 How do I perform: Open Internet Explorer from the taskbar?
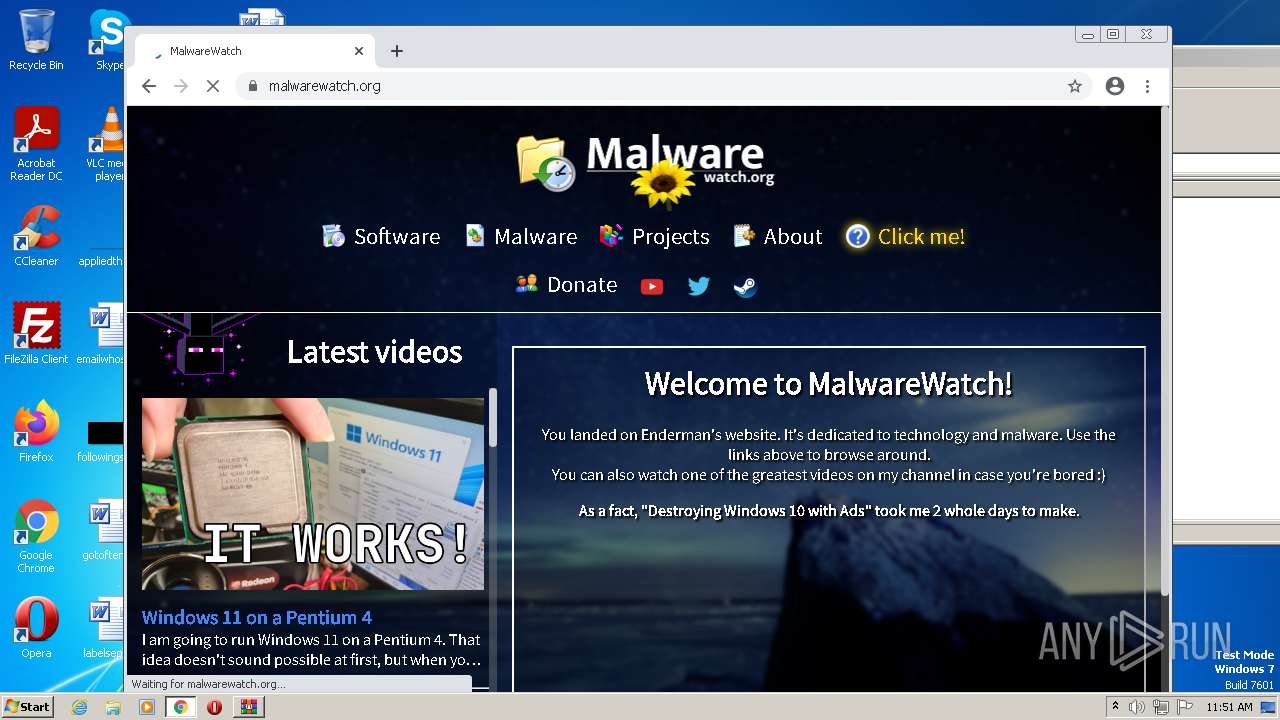[x=80, y=707]
